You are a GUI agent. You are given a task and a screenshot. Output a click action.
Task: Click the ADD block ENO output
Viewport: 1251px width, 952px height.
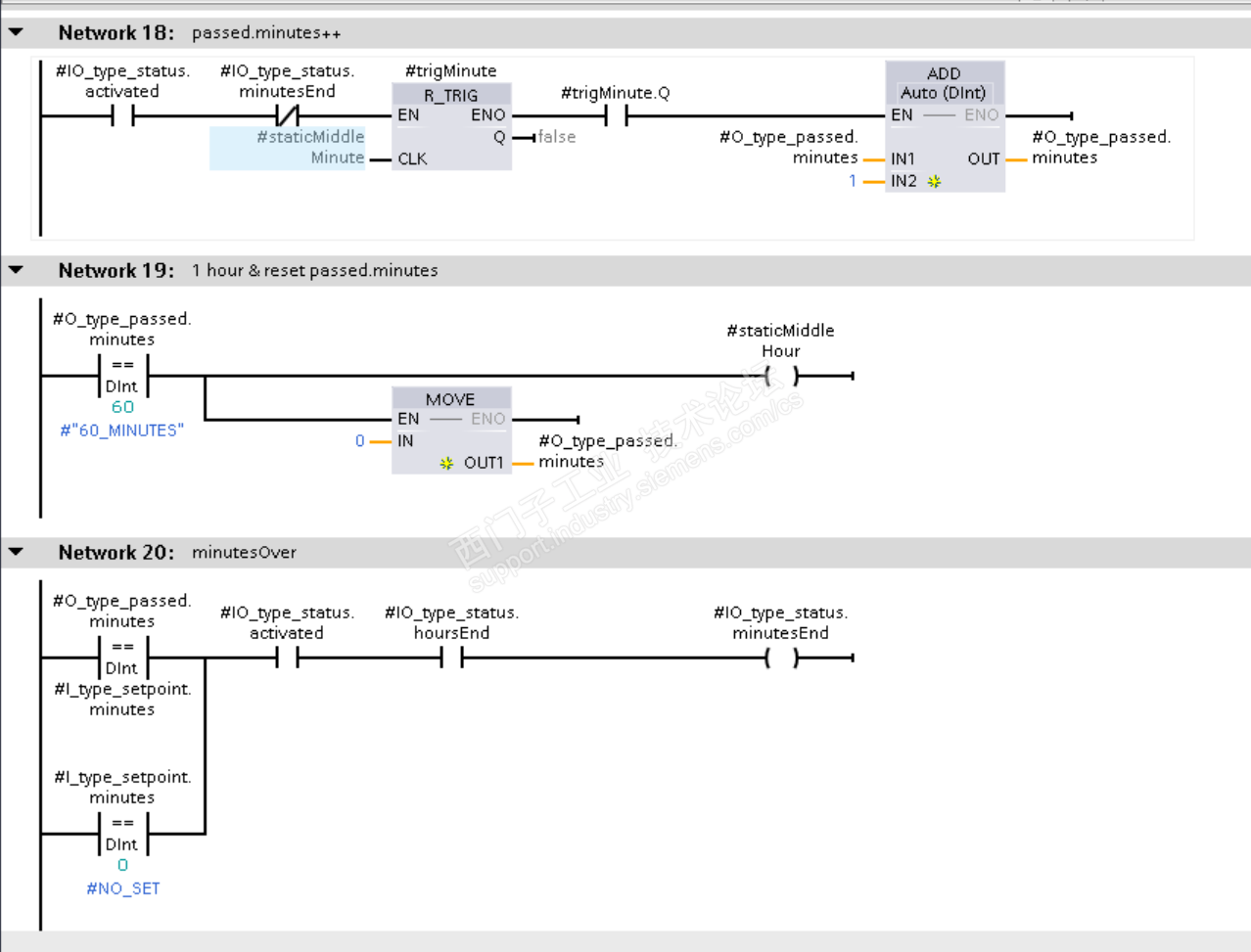(x=982, y=115)
